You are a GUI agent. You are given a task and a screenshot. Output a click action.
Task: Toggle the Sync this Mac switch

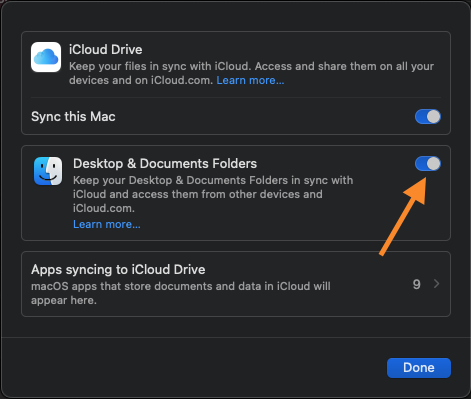click(428, 117)
